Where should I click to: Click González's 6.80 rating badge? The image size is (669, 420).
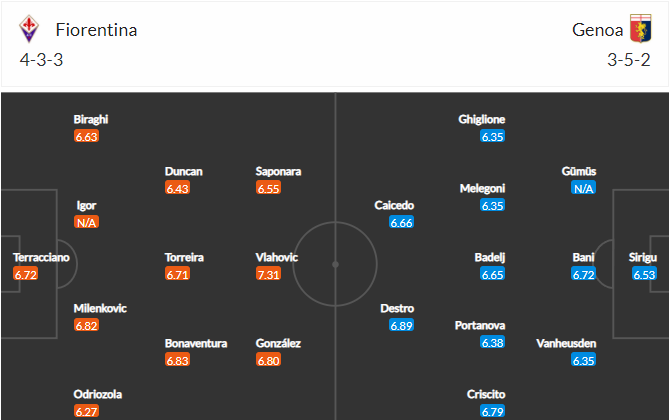pyautogui.click(x=268, y=360)
